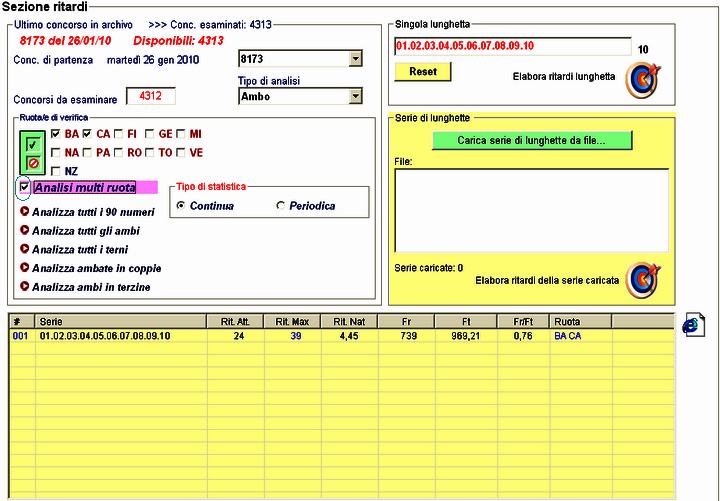Click the green select-all wheels checkmark icon
720x501 pixels.
coord(32,144)
